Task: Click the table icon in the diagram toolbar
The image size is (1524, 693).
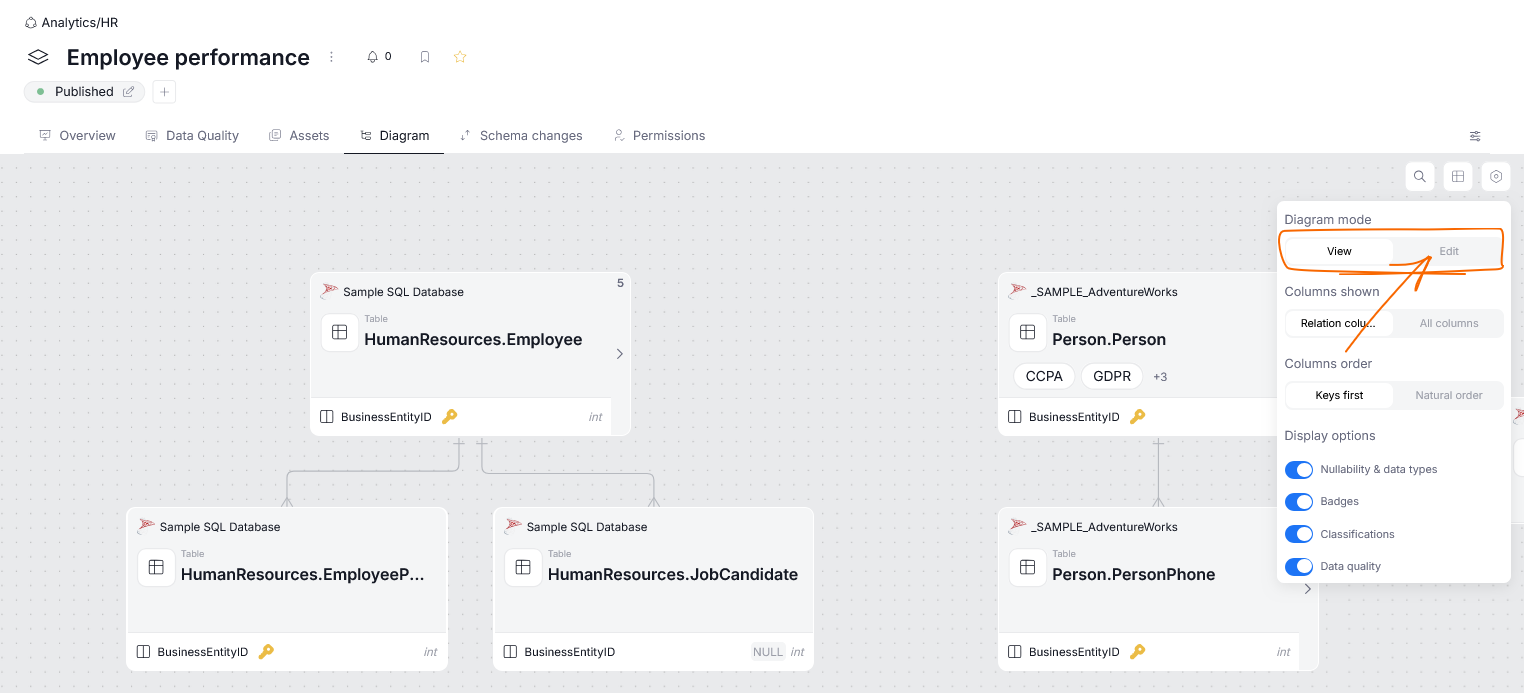Action: 1458,177
